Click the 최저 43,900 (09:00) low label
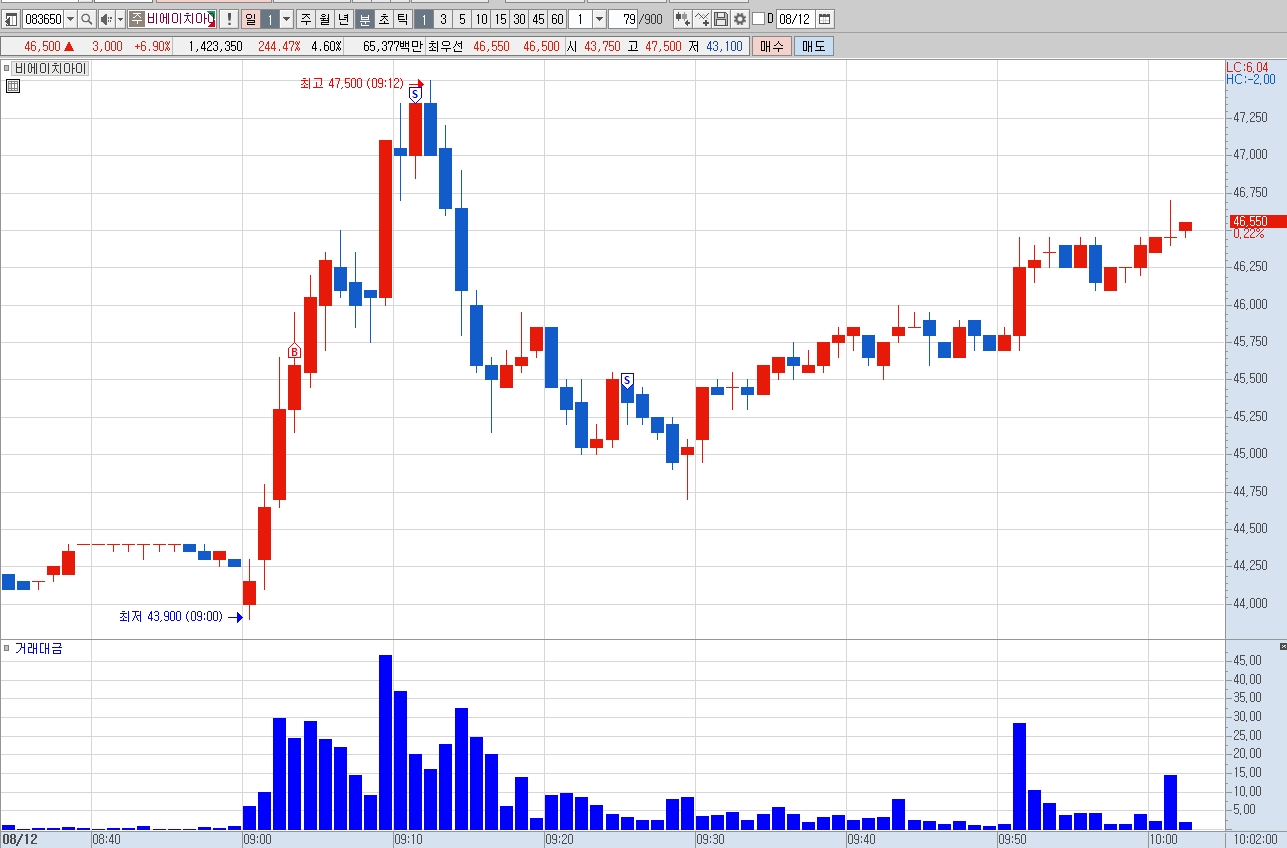The image size is (1287, 848). [x=171, y=616]
